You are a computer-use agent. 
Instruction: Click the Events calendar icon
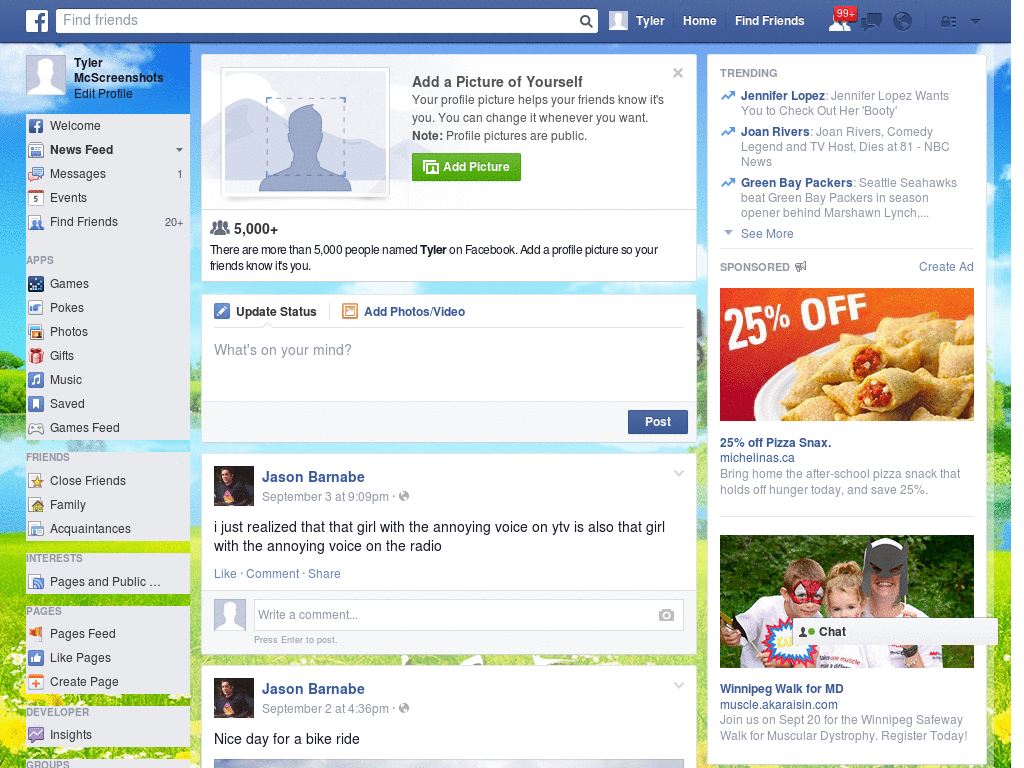click(36, 198)
